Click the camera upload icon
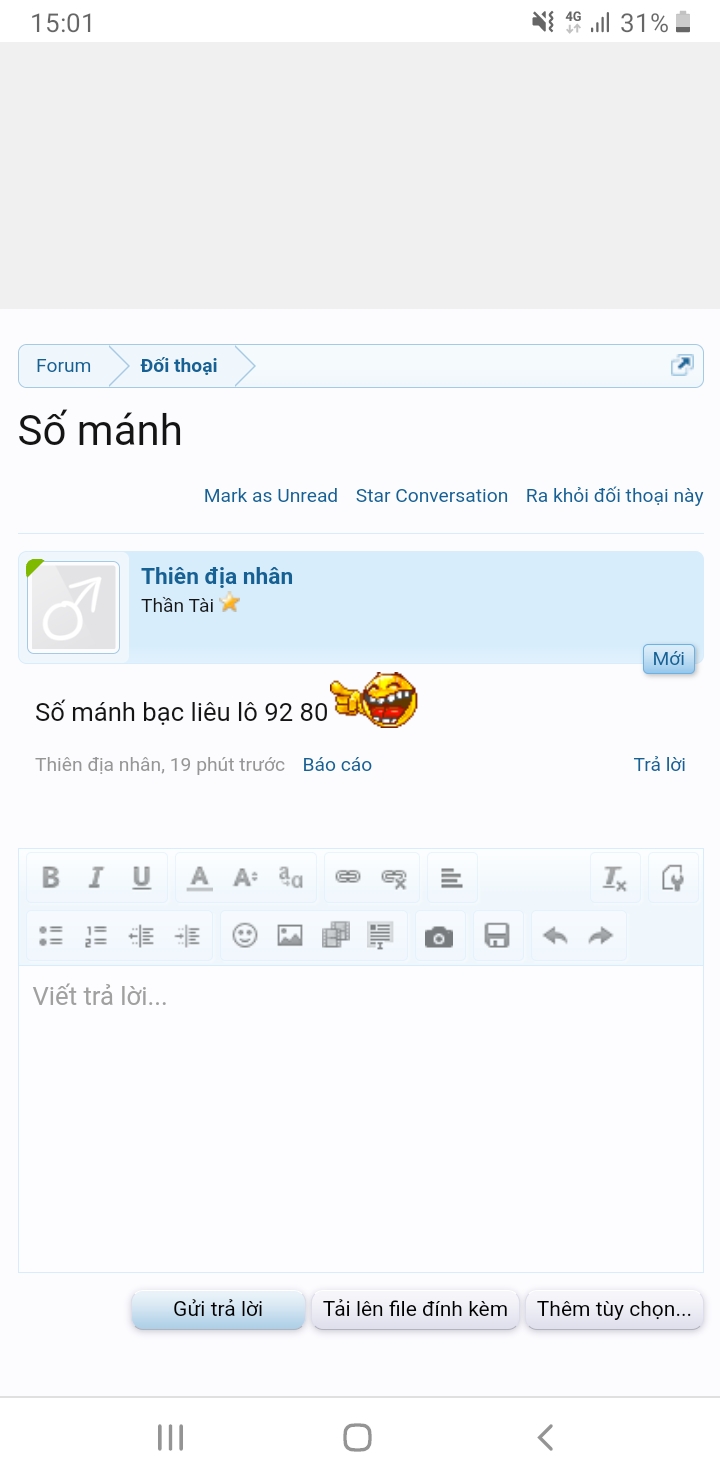This screenshot has height=1480, width=720. tap(439, 936)
